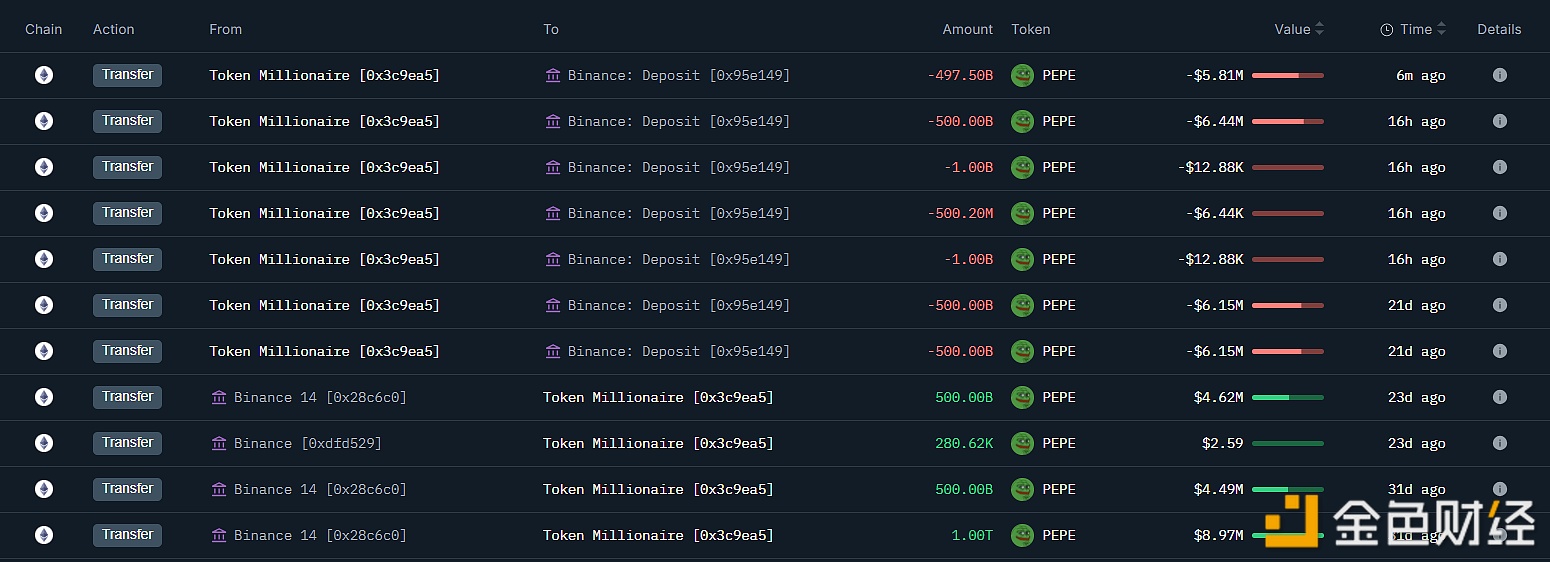This screenshot has width=1550, height=562.
Task: Open Token Millionaire recipient in 280.62K row
Action: (x=658, y=443)
